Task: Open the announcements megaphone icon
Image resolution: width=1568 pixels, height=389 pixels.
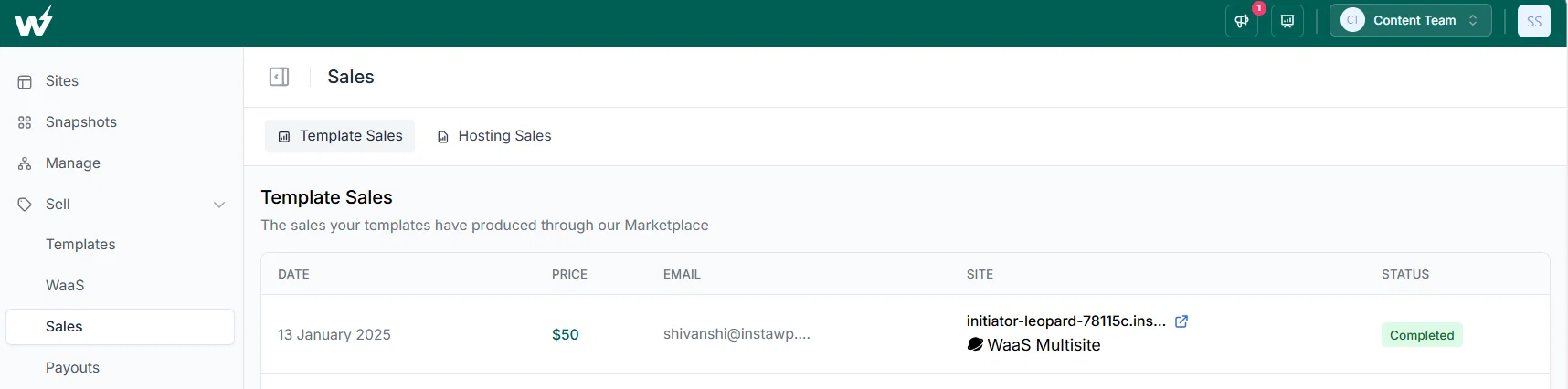Action: 1242,21
